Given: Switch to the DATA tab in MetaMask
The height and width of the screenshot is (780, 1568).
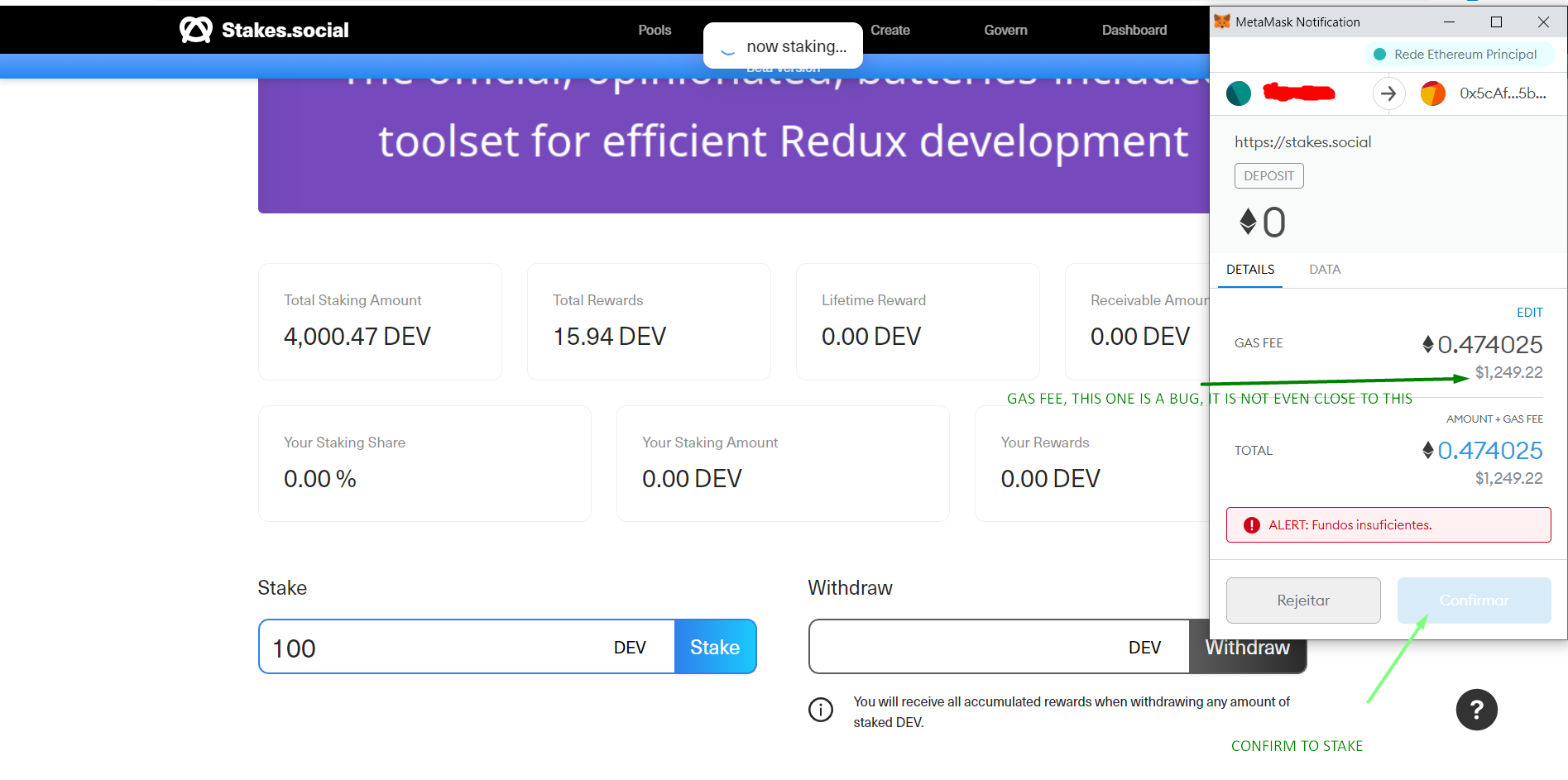Looking at the screenshot, I should [1325, 270].
